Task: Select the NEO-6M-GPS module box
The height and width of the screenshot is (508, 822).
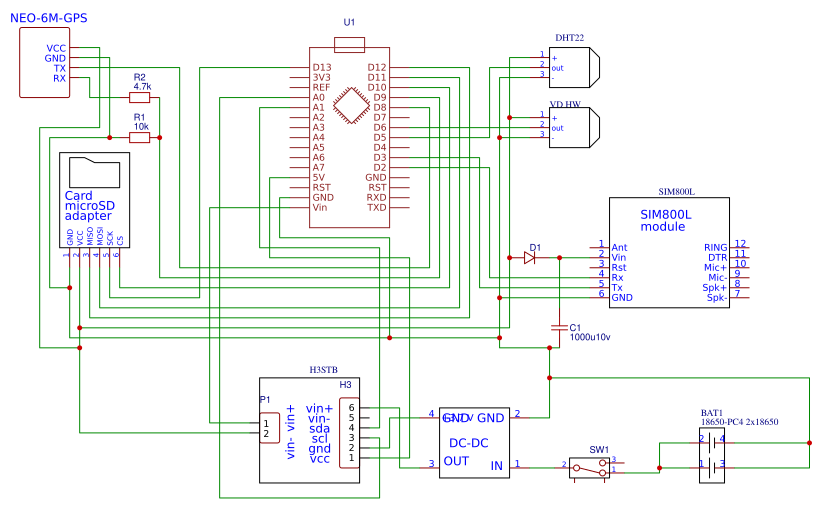Action: point(45,62)
